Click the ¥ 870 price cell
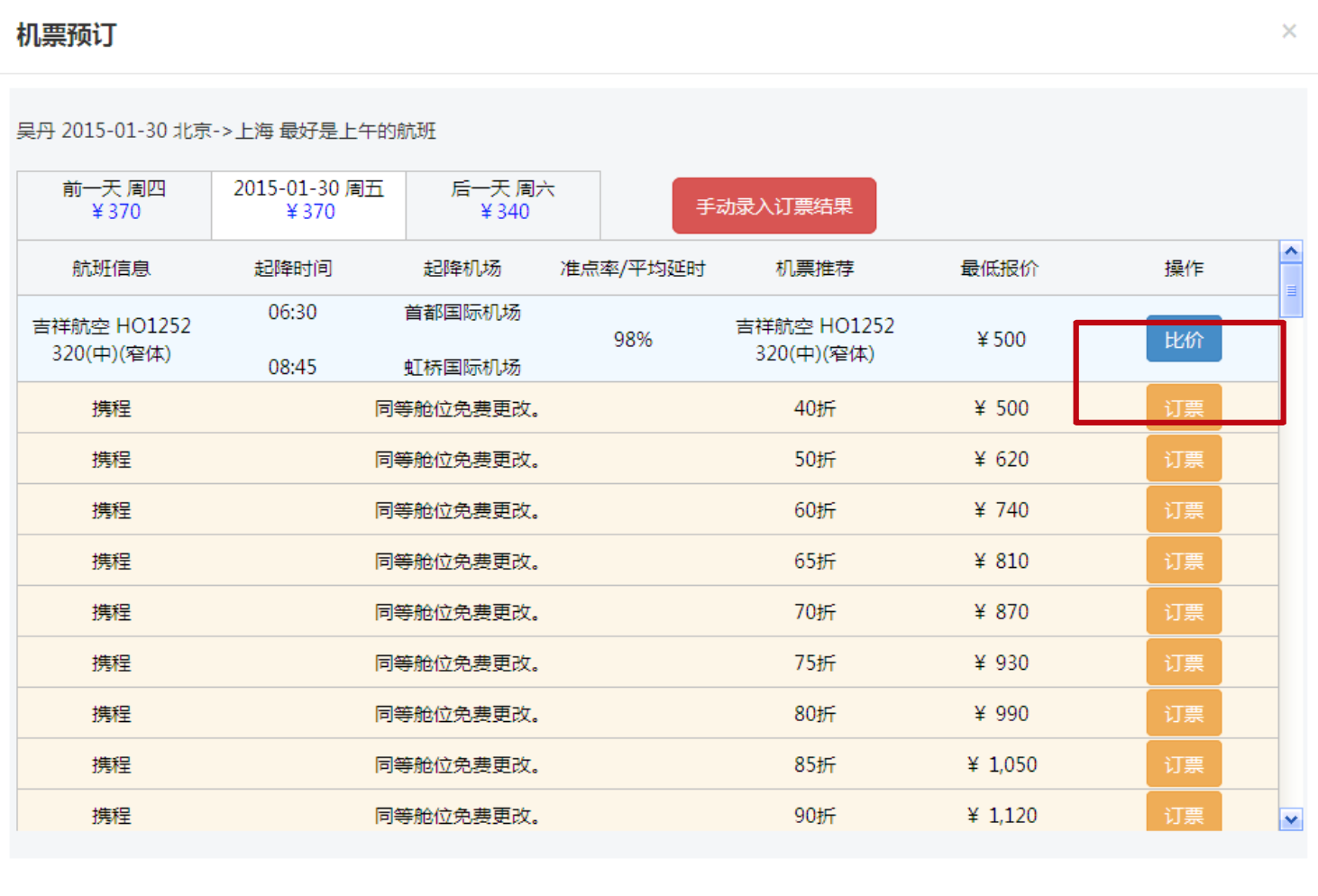The height and width of the screenshot is (896, 1318). pyautogui.click(x=1002, y=611)
